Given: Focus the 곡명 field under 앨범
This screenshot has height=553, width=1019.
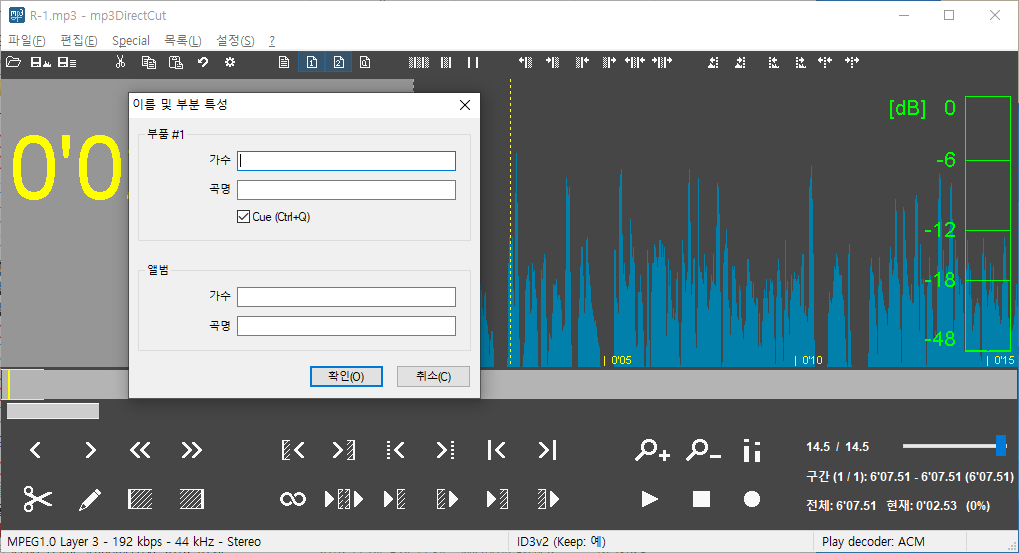Looking at the screenshot, I should point(346,326).
